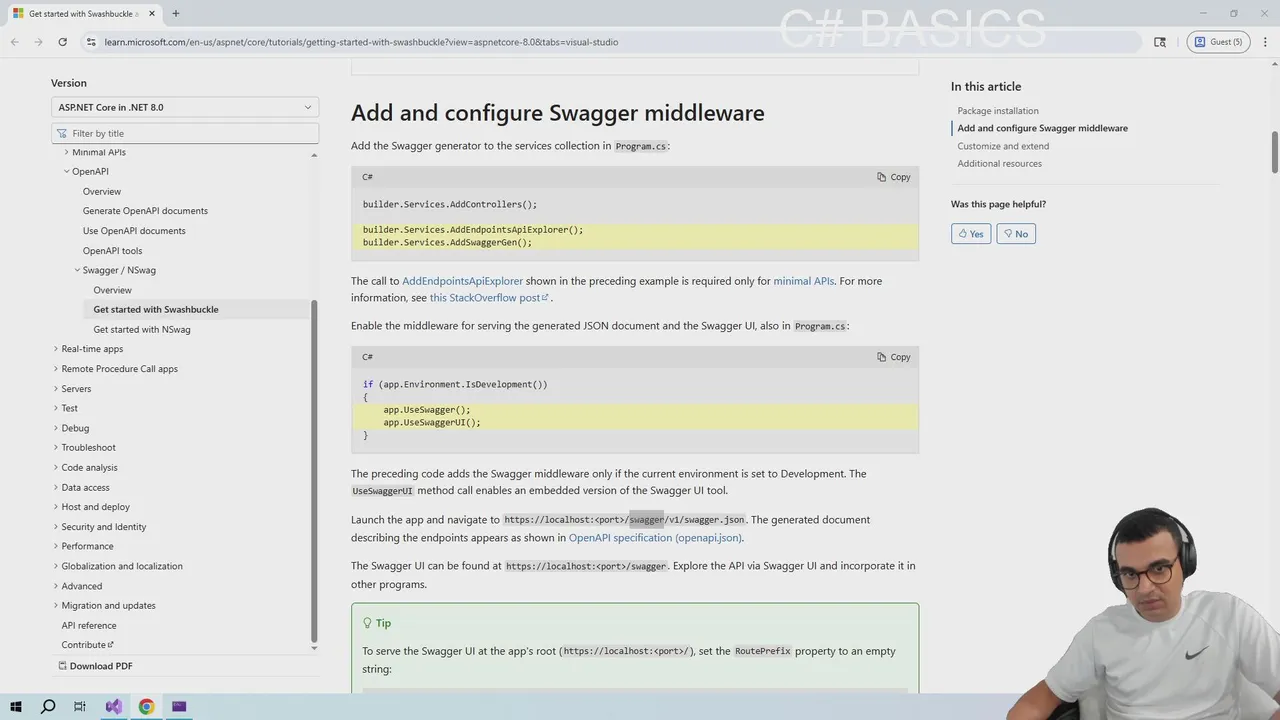The height and width of the screenshot is (720, 1280).
Task: Open the purple terminal taskbar app
Action: (179, 707)
